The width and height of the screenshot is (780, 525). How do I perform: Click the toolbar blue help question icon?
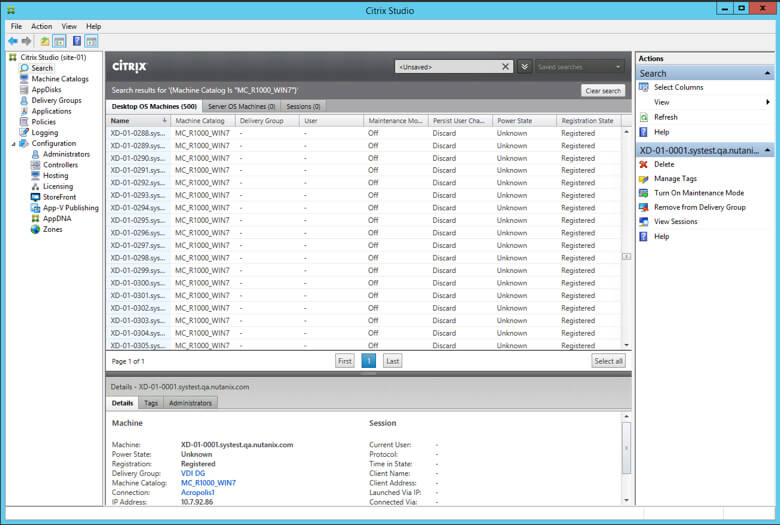point(76,41)
